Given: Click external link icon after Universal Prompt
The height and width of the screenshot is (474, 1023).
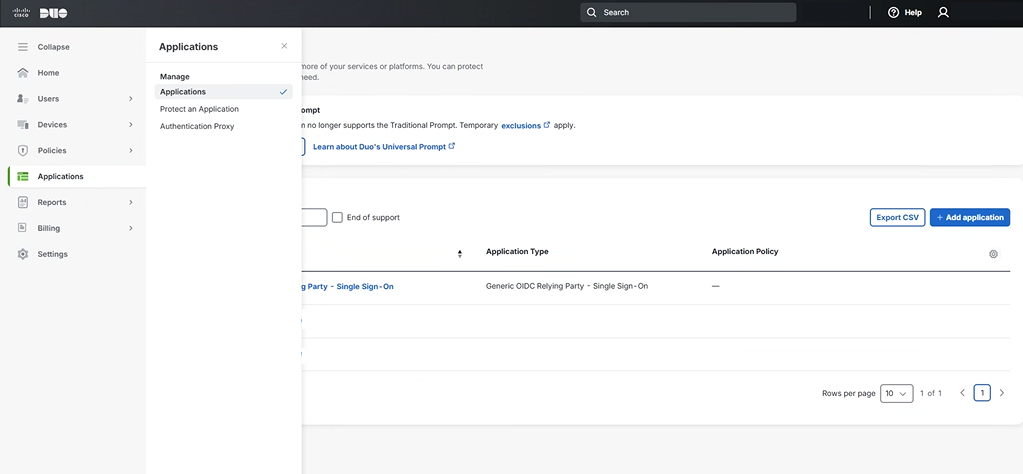Looking at the screenshot, I should [451, 146].
